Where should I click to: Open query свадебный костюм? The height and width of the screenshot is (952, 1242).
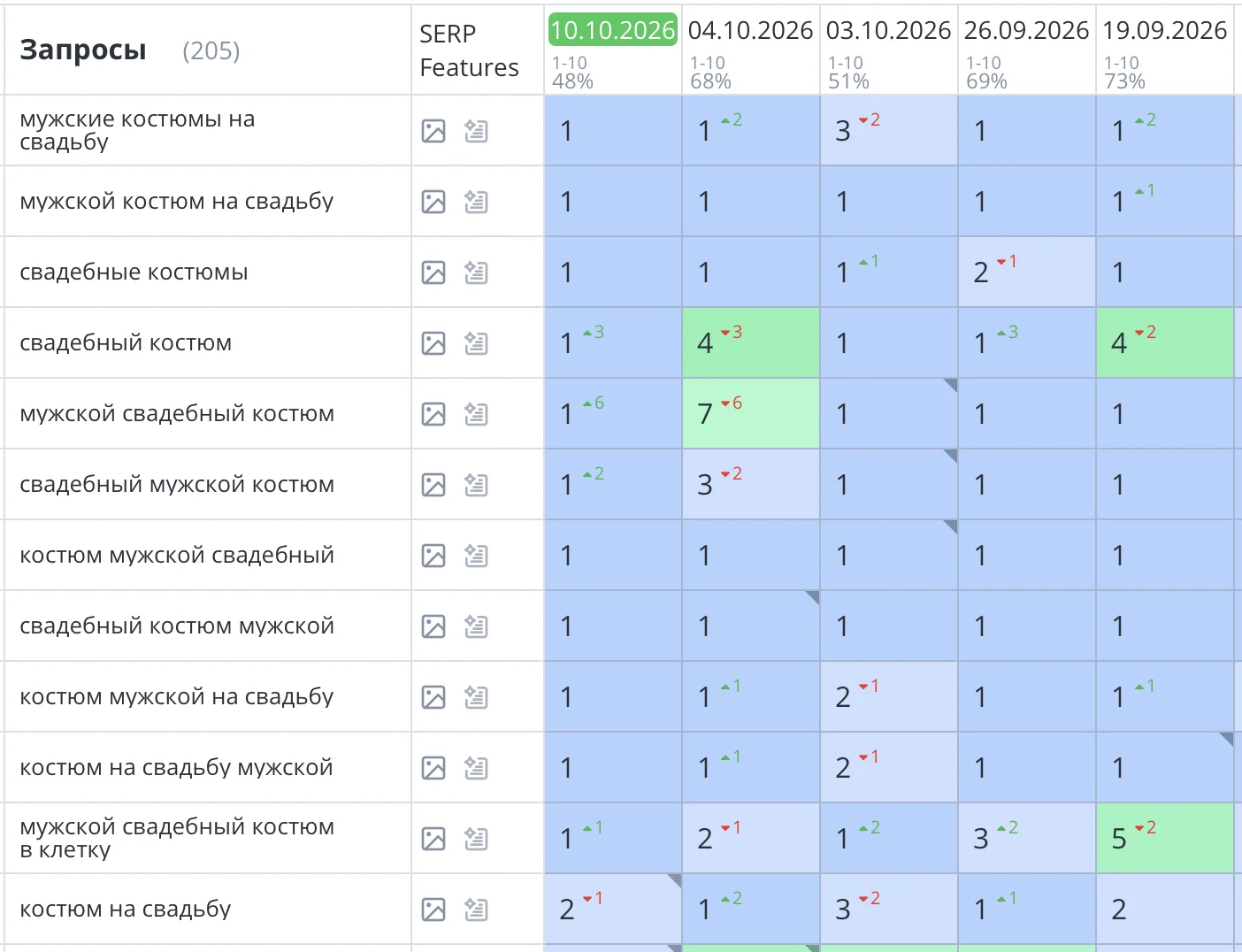[x=126, y=343]
